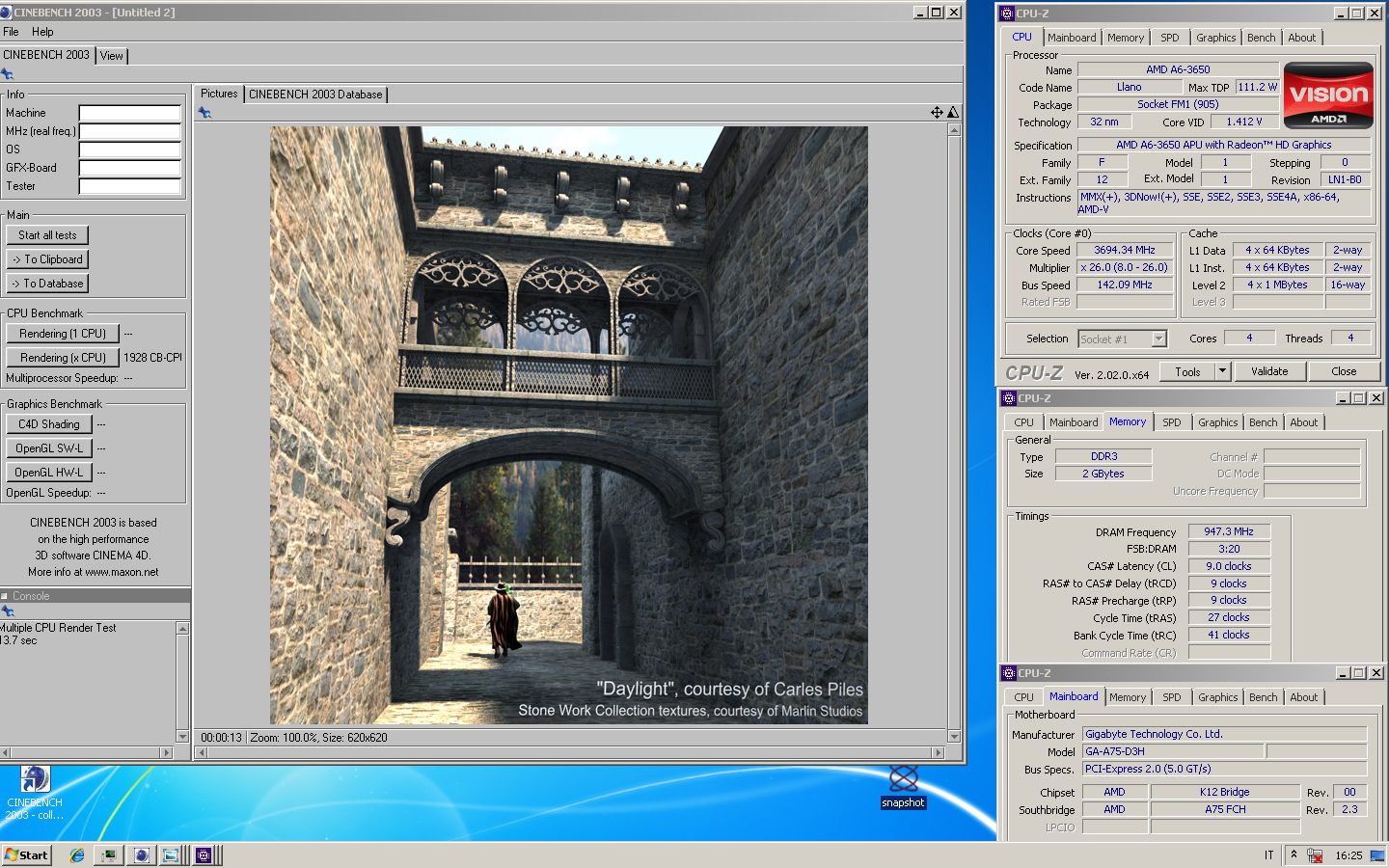Click the Close button in CPU-Z
This screenshot has width=1389, height=868.
[1344, 371]
